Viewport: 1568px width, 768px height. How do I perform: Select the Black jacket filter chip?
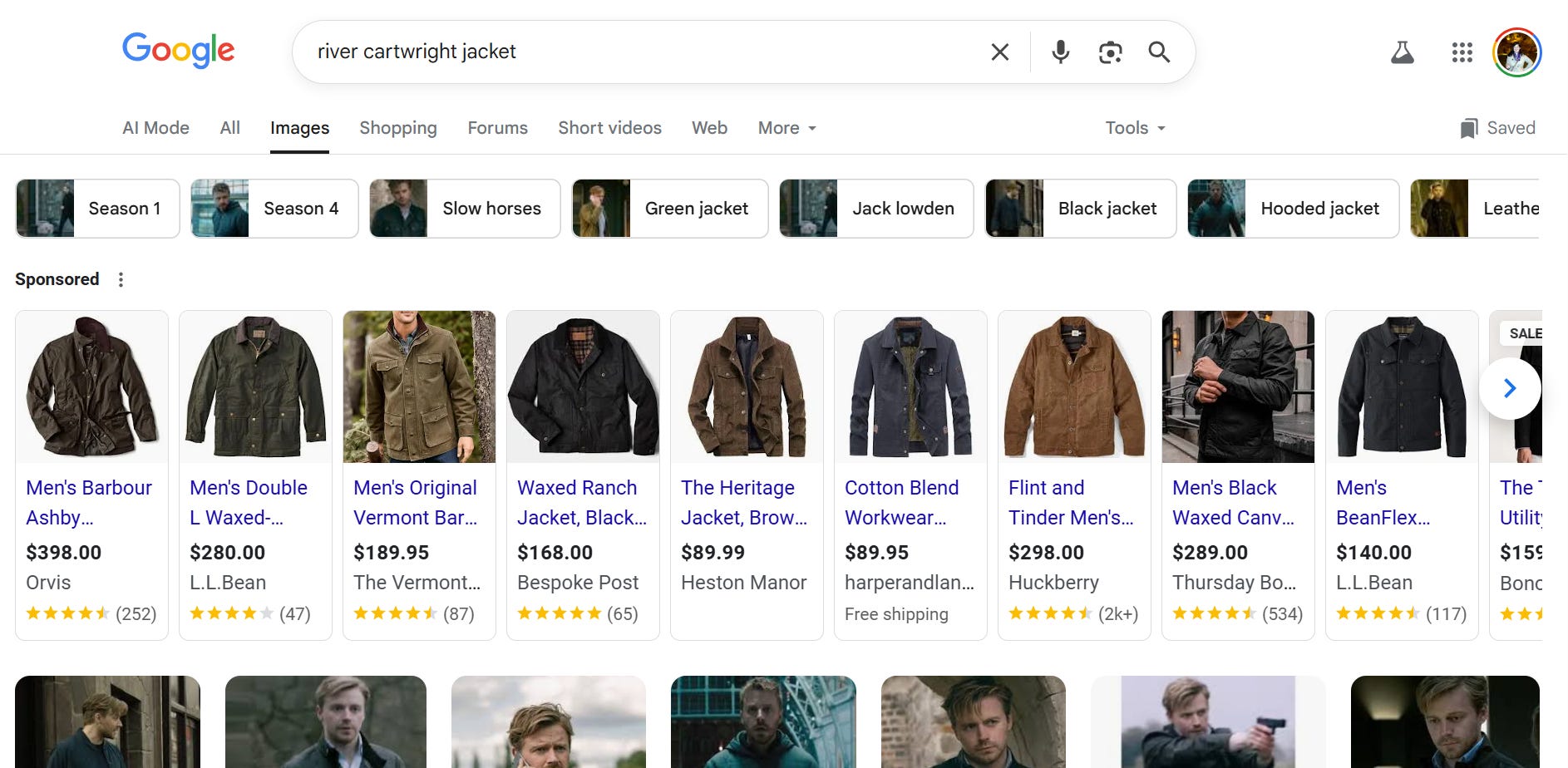[x=1081, y=209]
